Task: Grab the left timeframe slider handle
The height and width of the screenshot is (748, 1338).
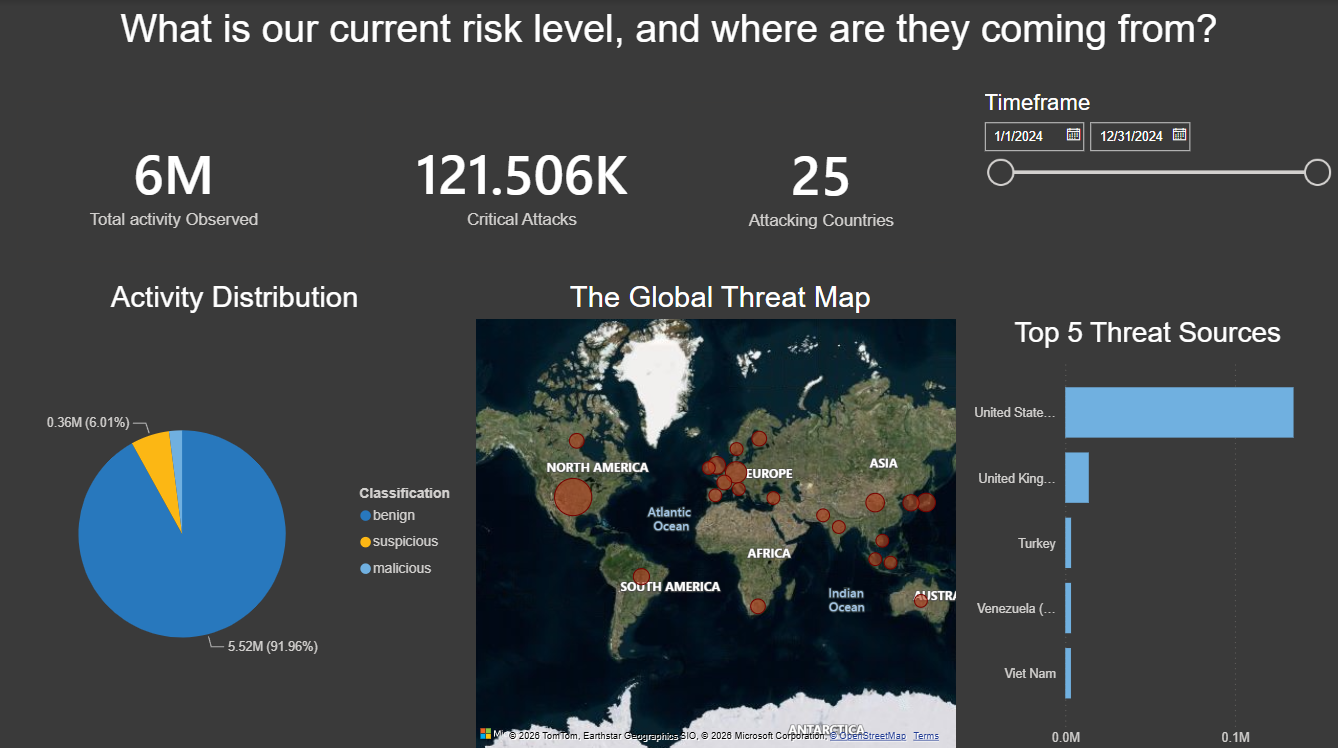Action: pyautogui.click(x=1000, y=172)
